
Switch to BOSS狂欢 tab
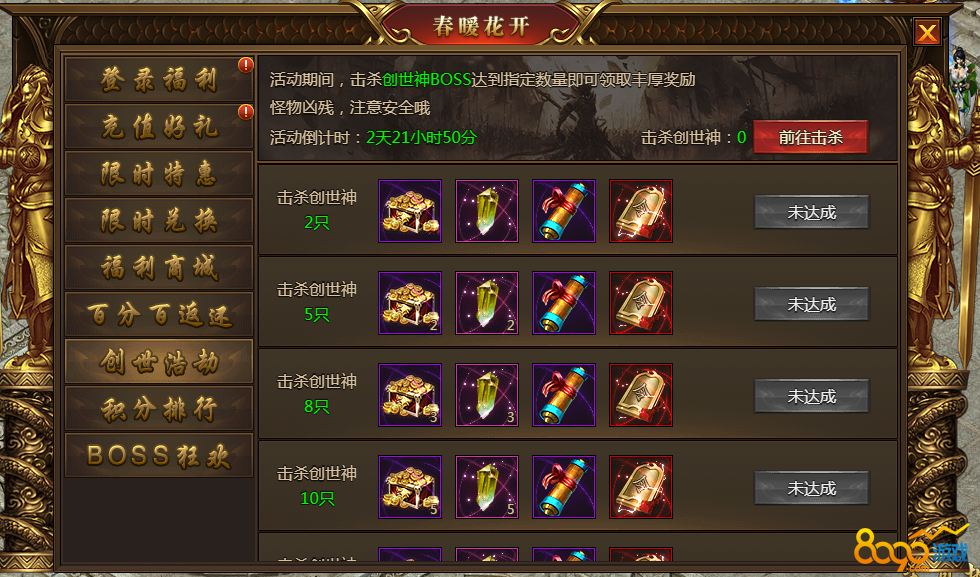159,455
